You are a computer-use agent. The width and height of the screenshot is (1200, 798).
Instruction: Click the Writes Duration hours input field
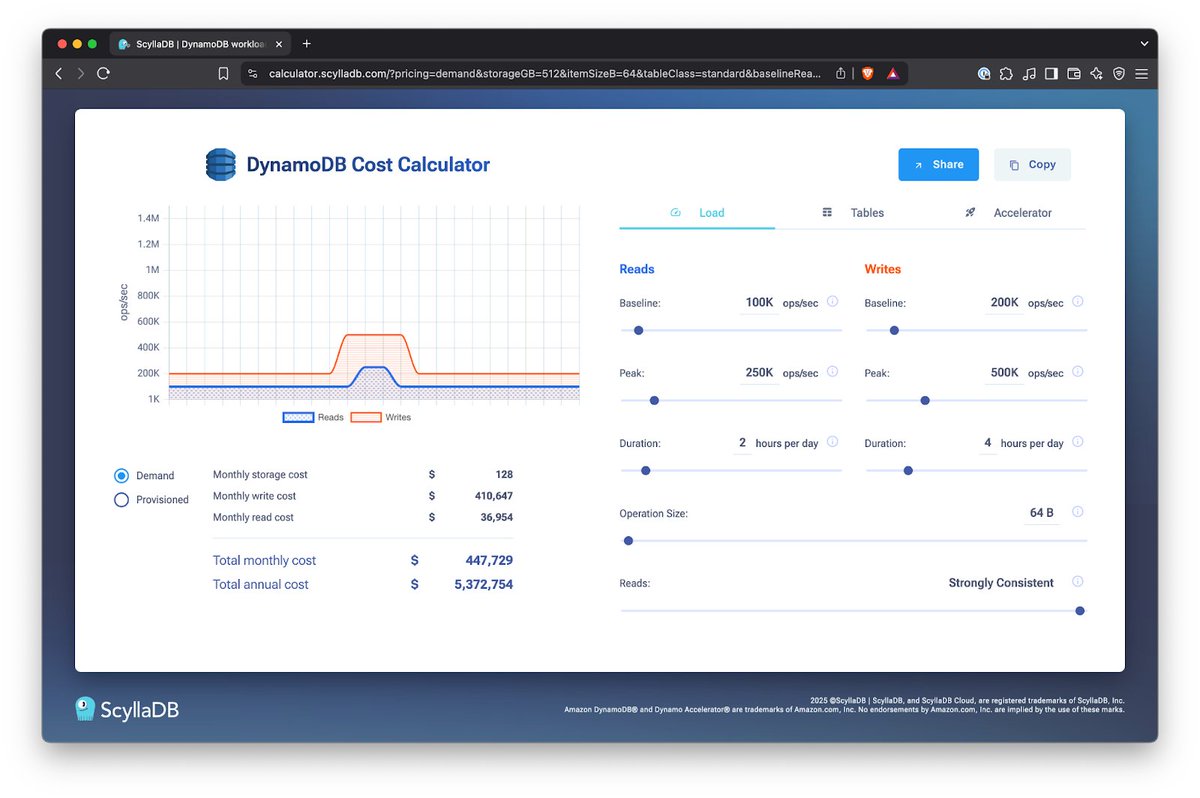[x=988, y=442]
